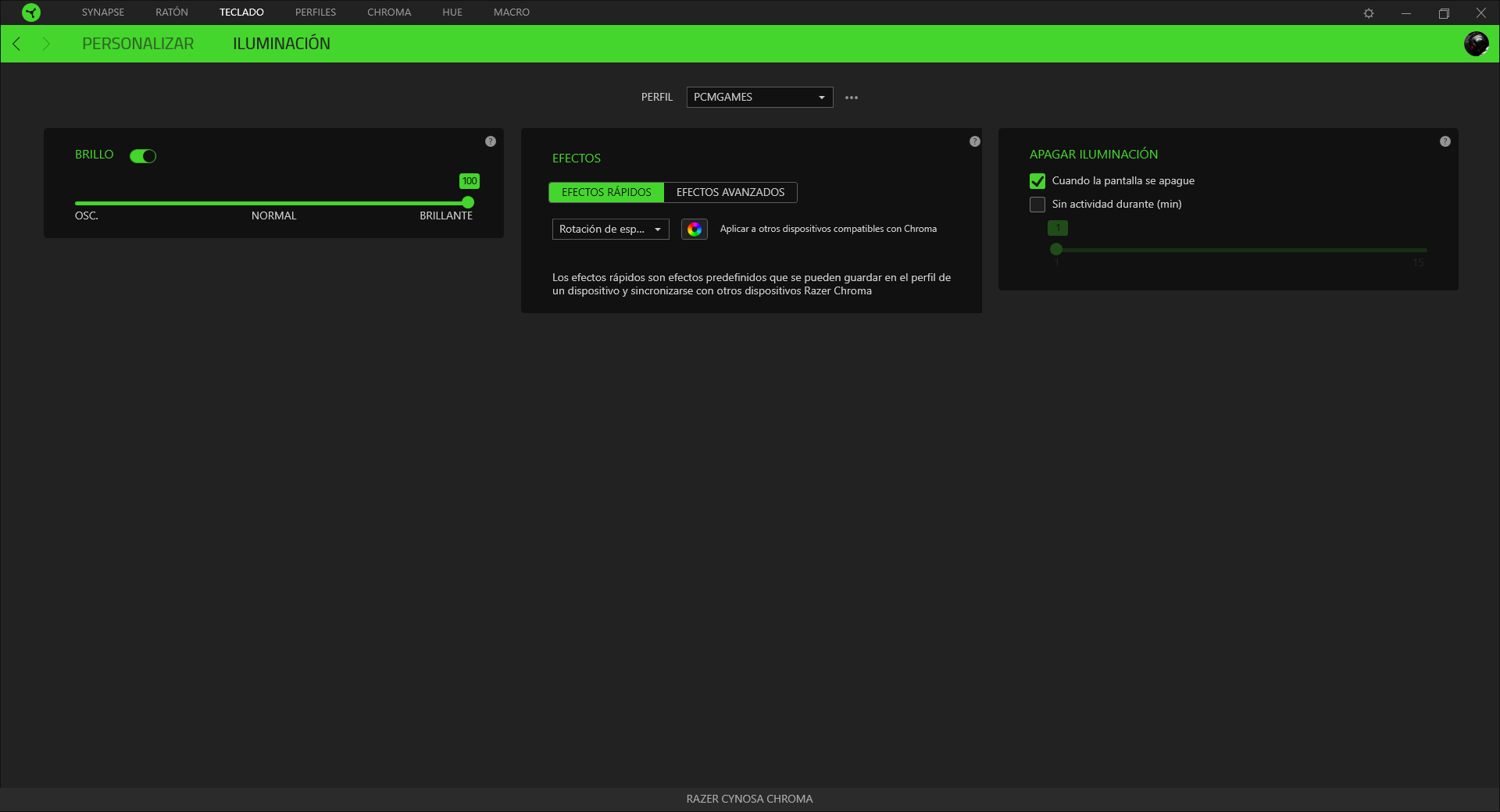Maximize the Synapse window
The height and width of the screenshot is (812, 1500).
[1444, 13]
